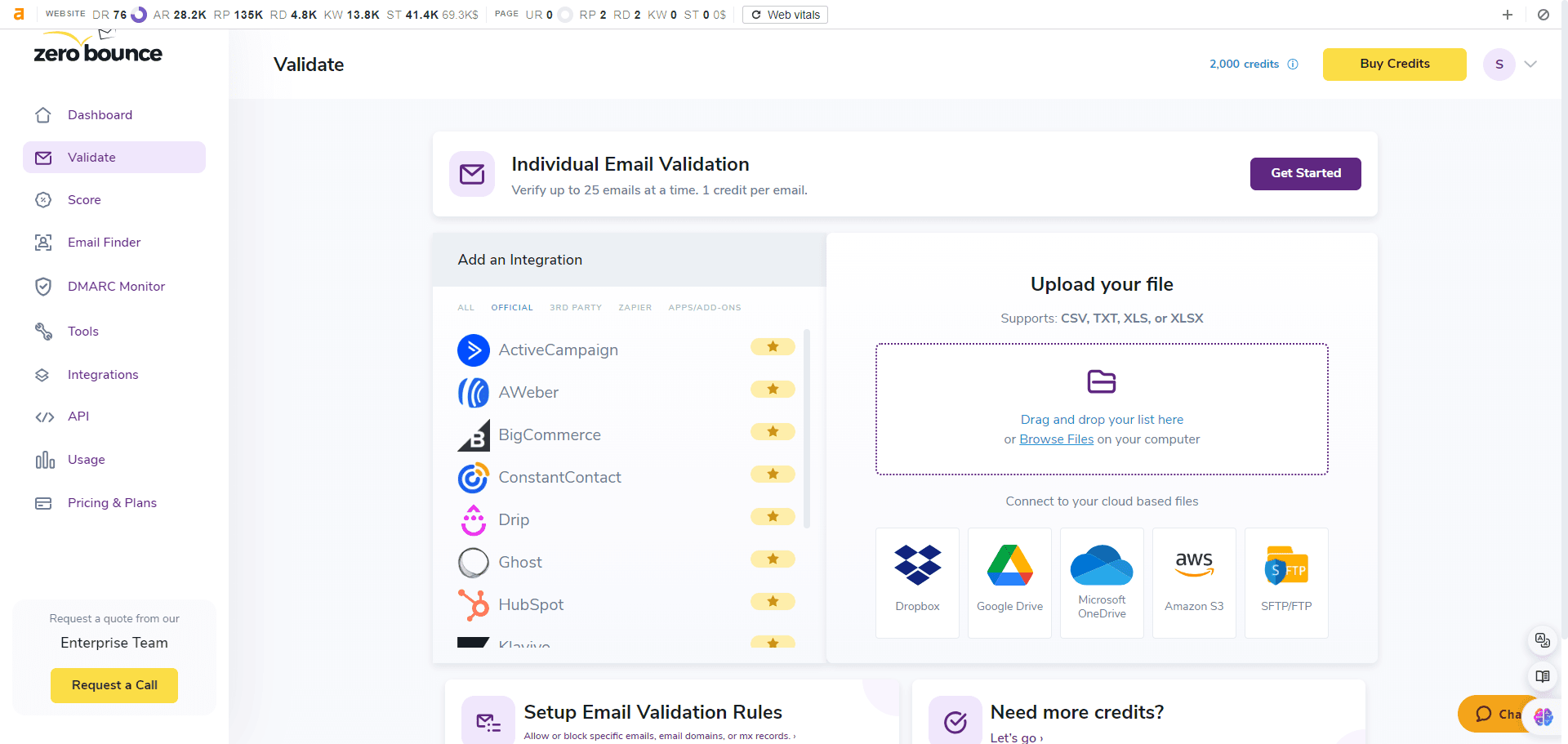Open Dashboard home icon in sidebar
Image resolution: width=1568 pixels, height=744 pixels.
coord(43,115)
